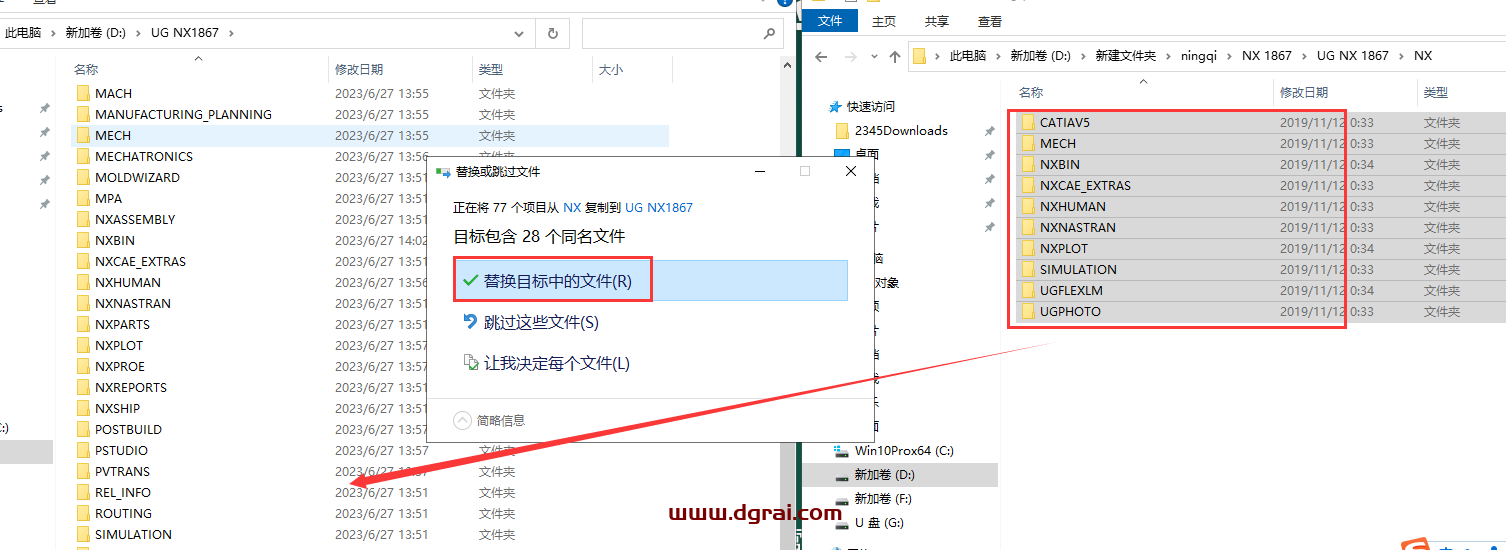Select the MPA folder in left window
1506x550 pixels.
108,198
